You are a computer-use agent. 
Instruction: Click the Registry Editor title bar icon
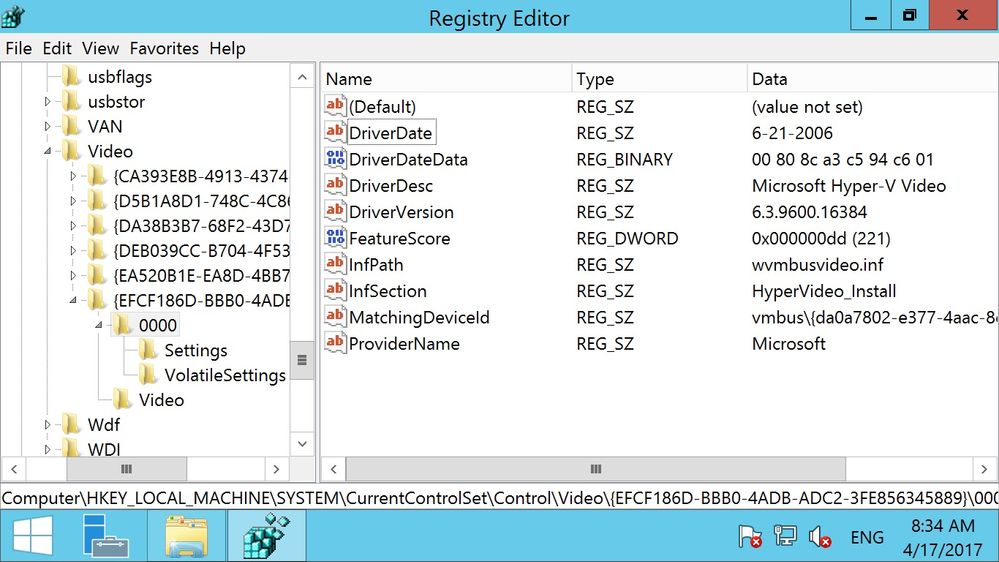click(13, 17)
